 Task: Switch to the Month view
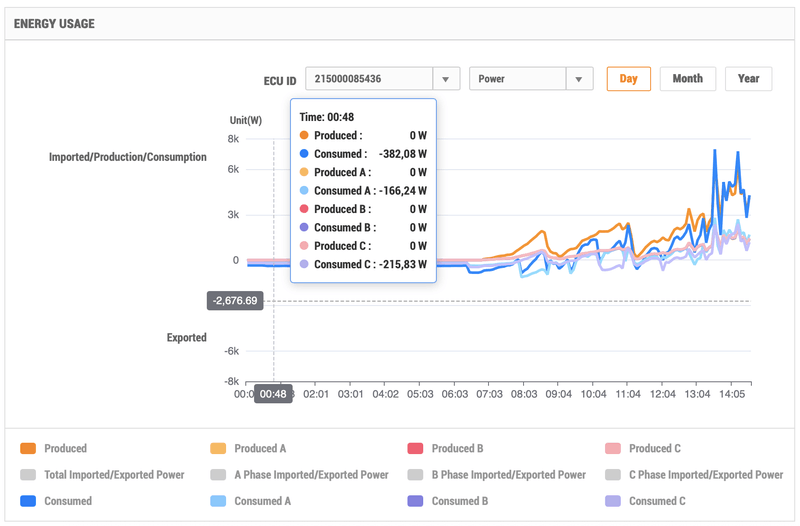tap(688, 79)
